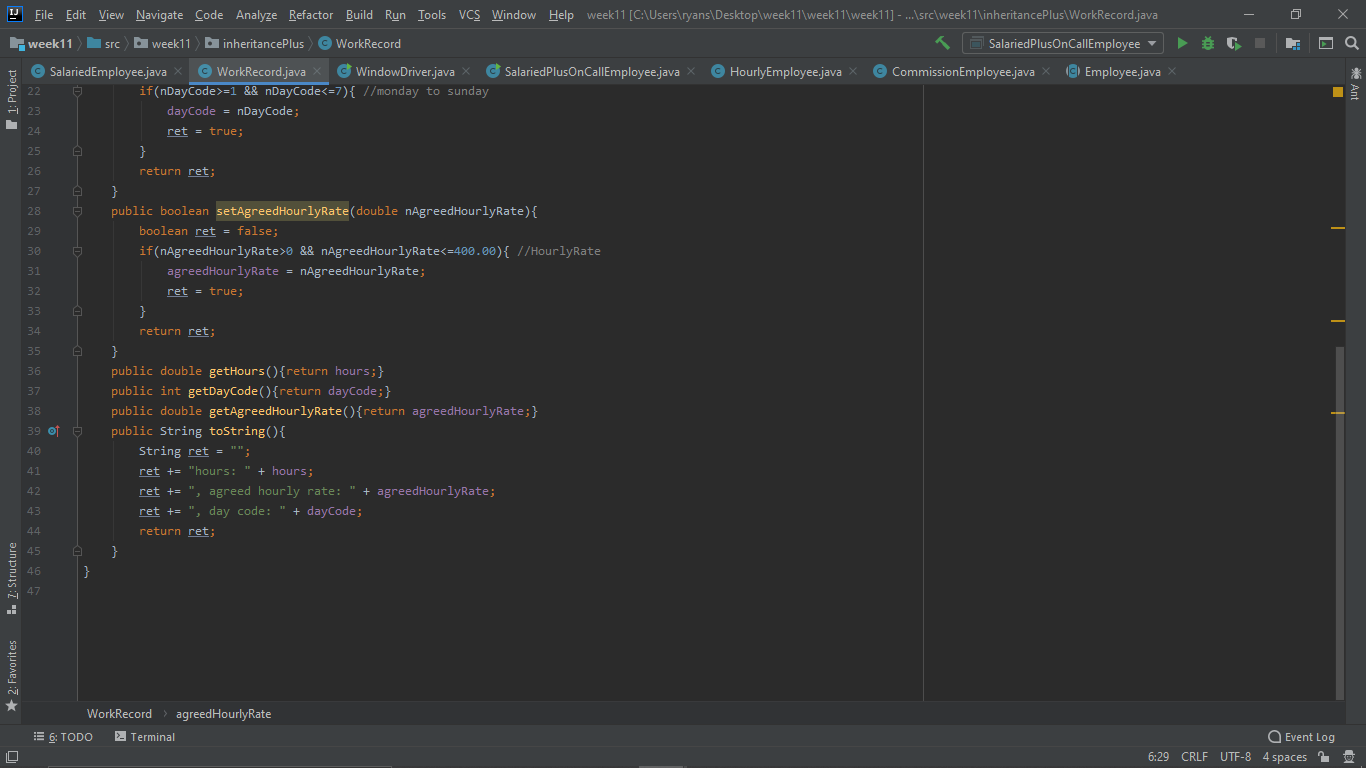The width and height of the screenshot is (1366, 768).
Task: Toggle the Structure tool window sidebar
Action: tap(12, 570)
